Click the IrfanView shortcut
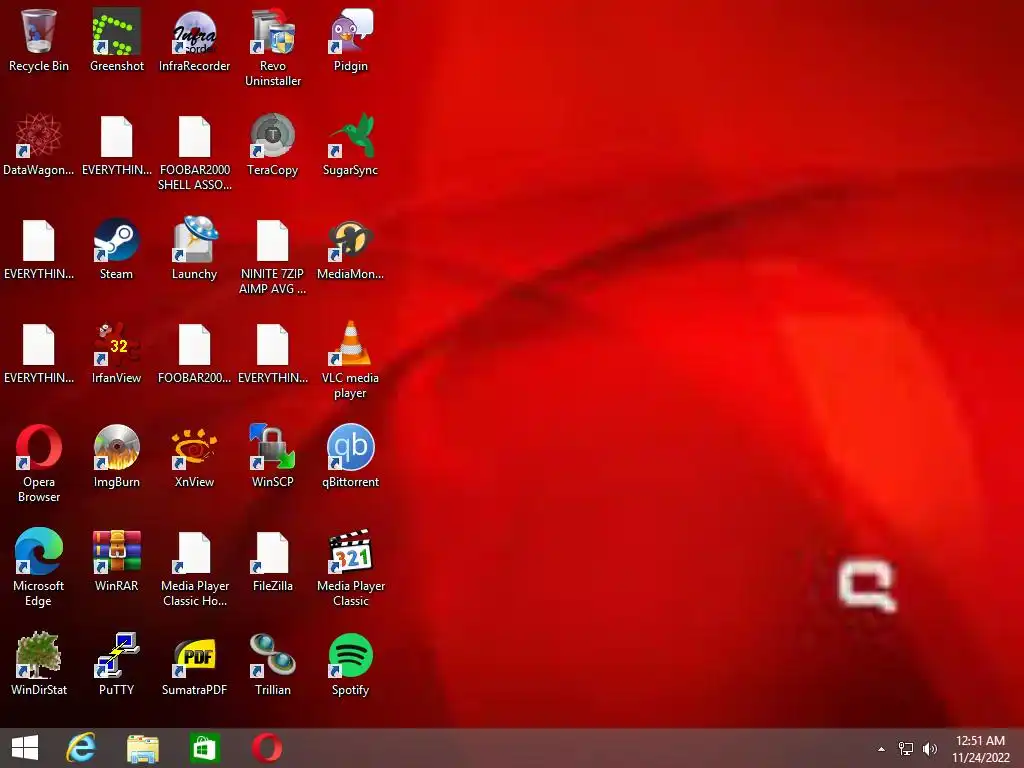This screenshot has height=768, width=1024. pos(116,344)
